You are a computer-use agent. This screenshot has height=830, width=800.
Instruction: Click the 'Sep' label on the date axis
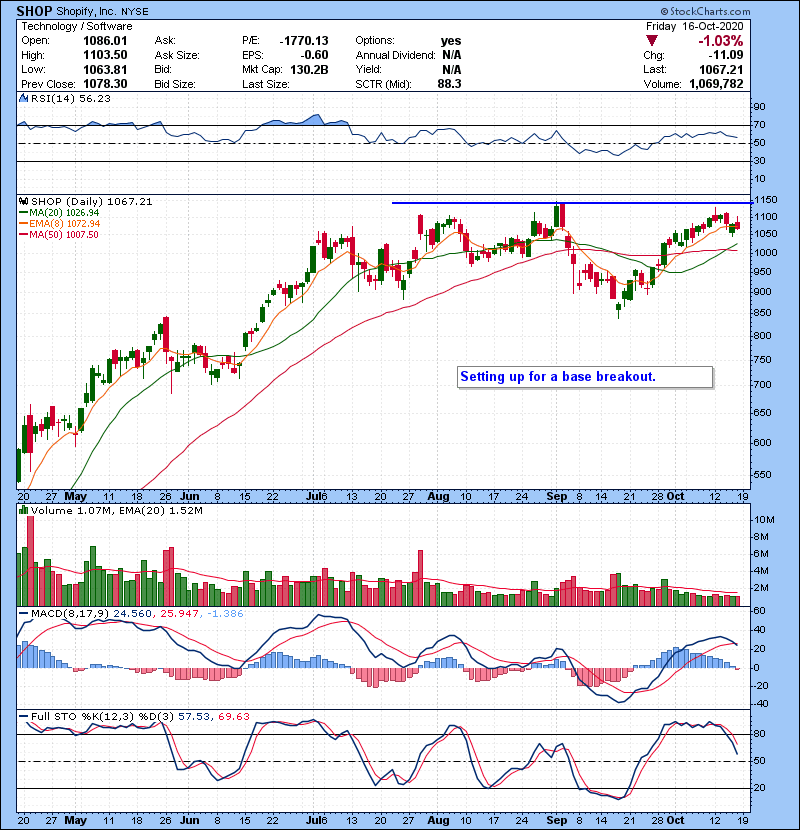coord(558,495)
